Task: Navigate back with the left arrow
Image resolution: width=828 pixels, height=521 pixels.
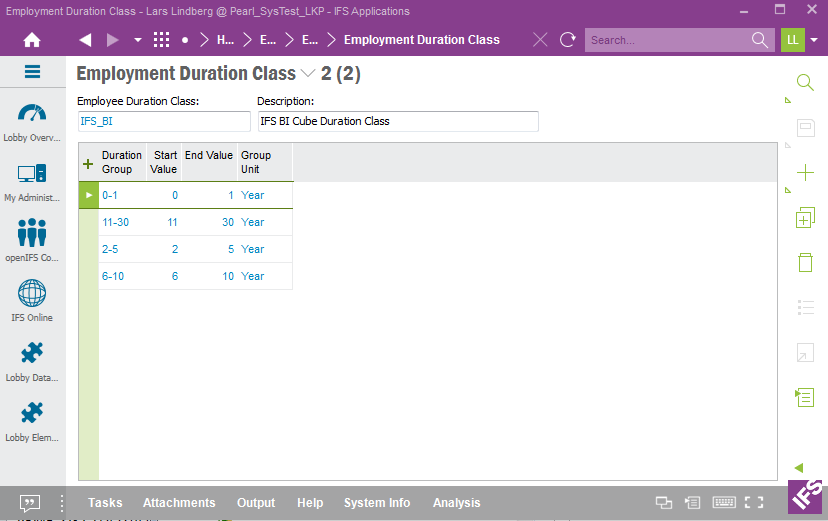Action: tap(85, 40)
